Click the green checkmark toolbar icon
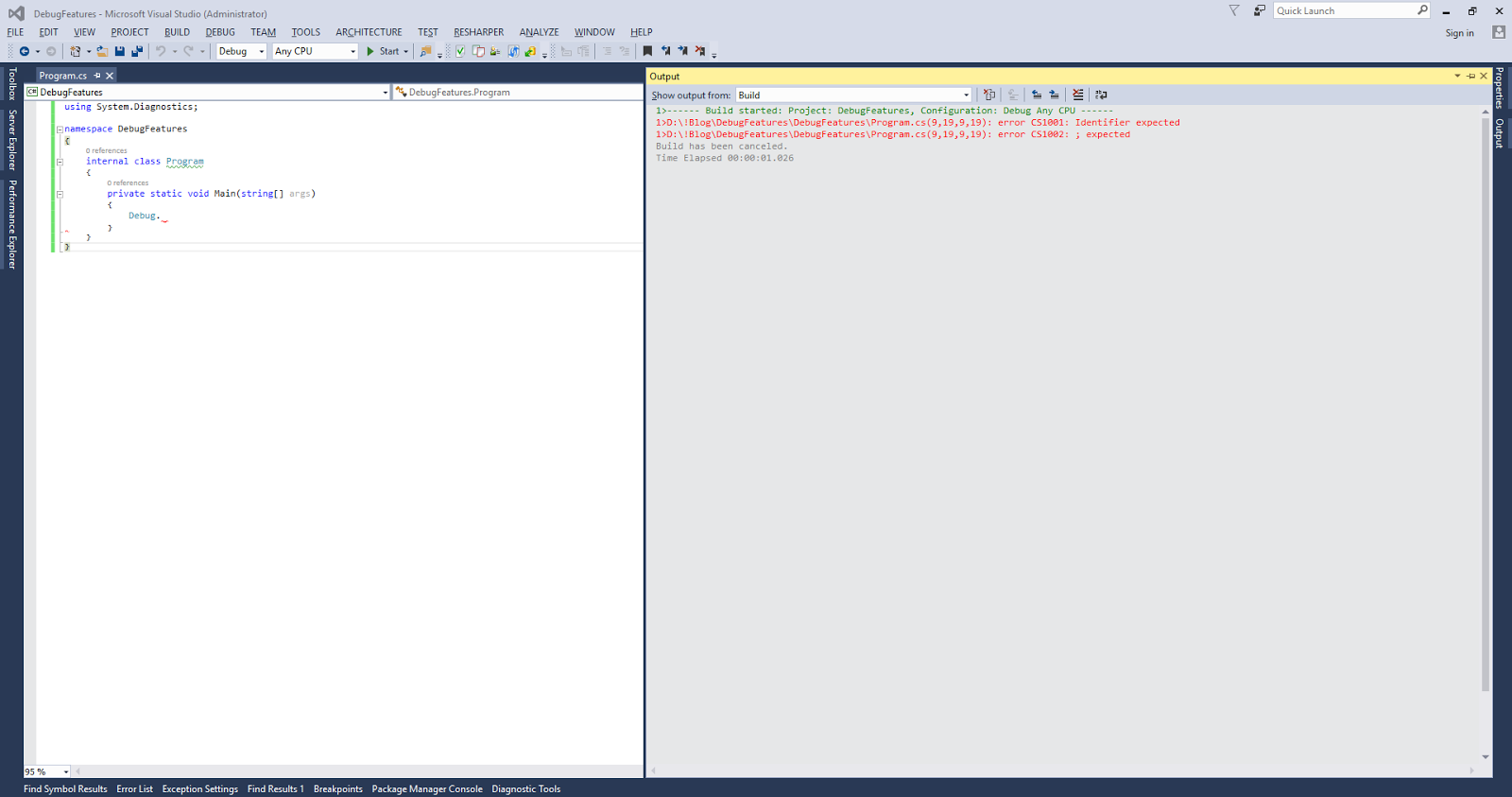1512x797 pixels. 460,51
